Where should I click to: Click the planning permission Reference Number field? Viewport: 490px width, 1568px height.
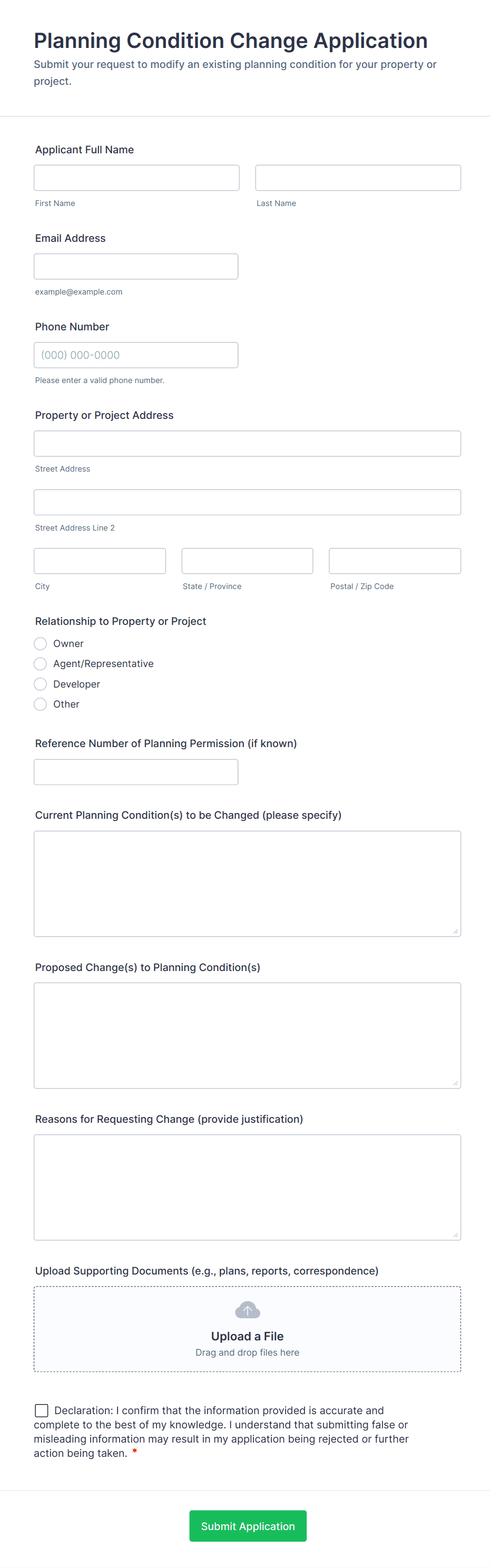(x=136, y=772)
